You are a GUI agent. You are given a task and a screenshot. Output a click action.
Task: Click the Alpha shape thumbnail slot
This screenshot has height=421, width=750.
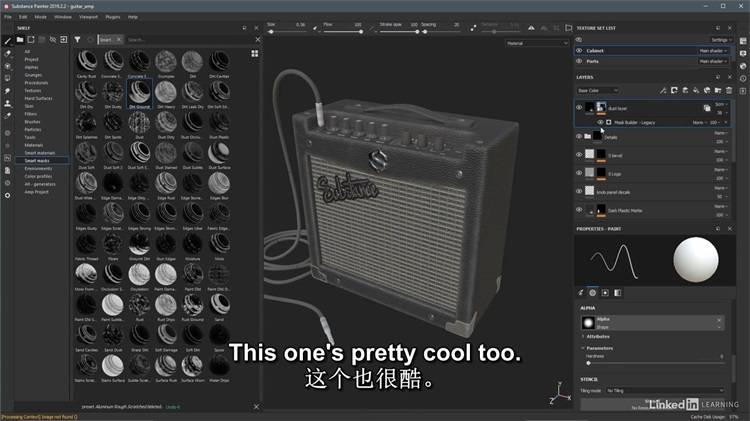point(588,323)
